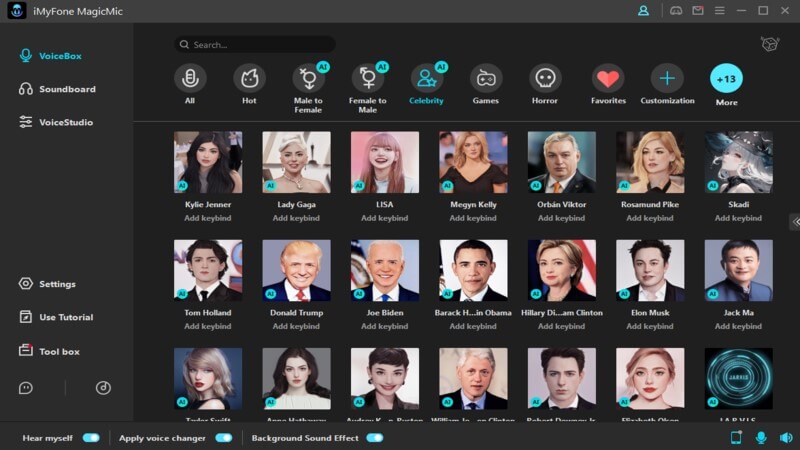Add keybind for Elon Musk
Viewport: 800px width, 450px height.
(650, 326)
